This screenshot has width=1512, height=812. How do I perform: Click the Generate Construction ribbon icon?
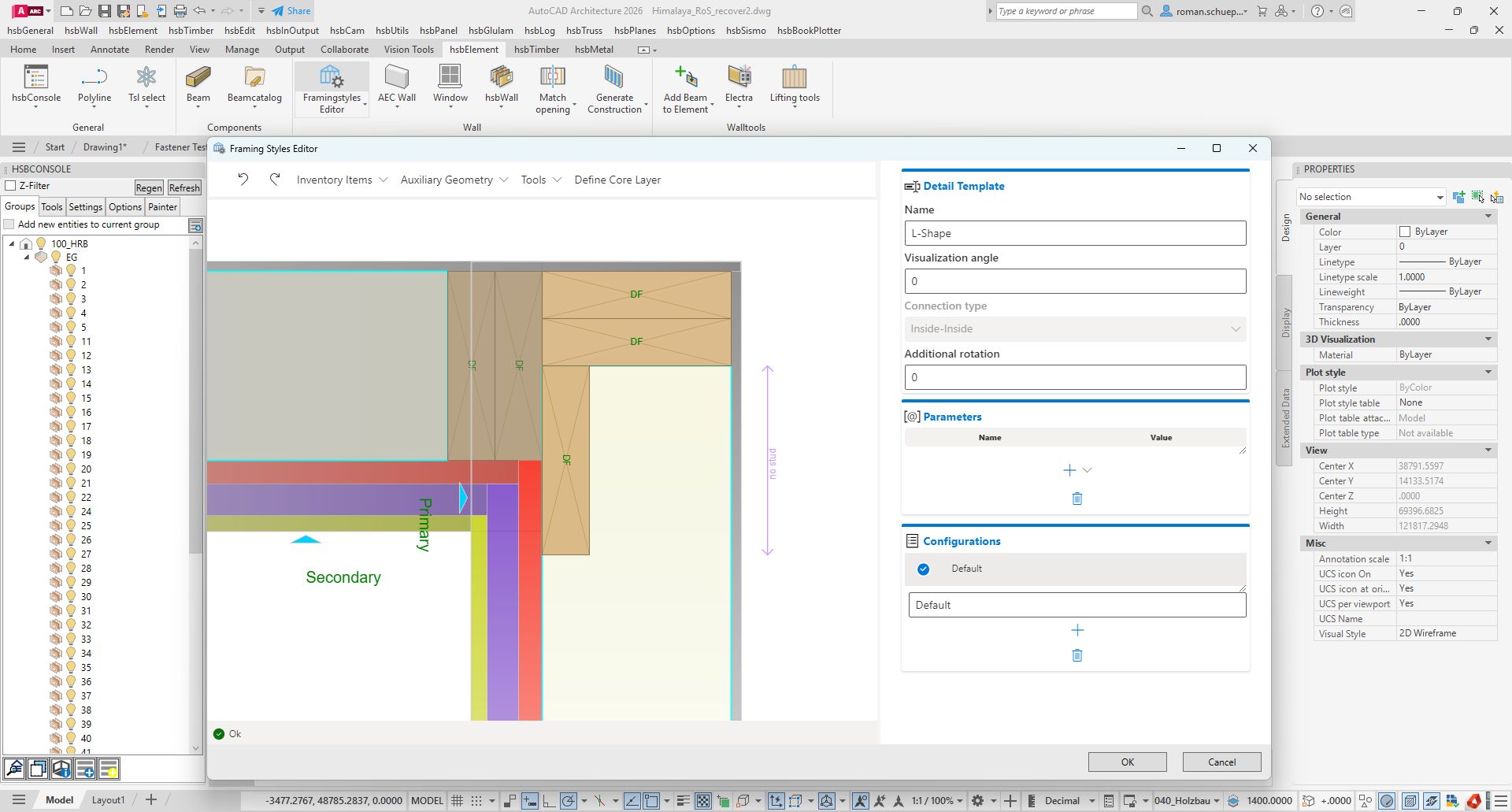pyautogui.click(x=613, y=78)
